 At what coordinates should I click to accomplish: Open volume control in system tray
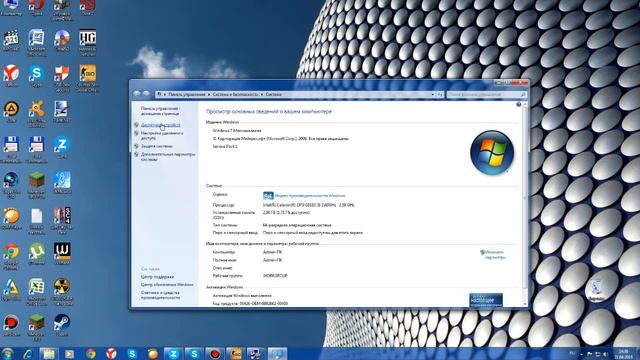coord(606,354)
